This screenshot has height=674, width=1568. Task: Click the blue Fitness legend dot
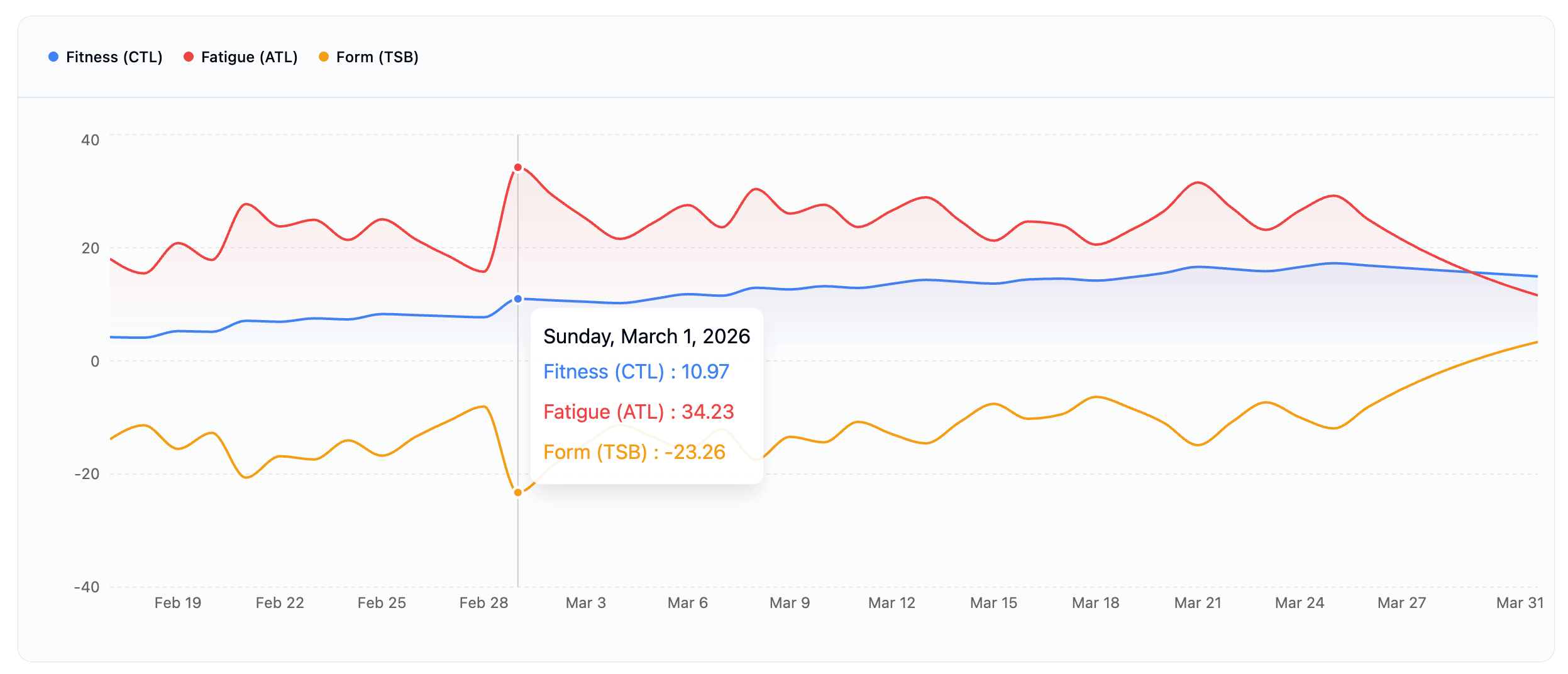click(53, 57)
